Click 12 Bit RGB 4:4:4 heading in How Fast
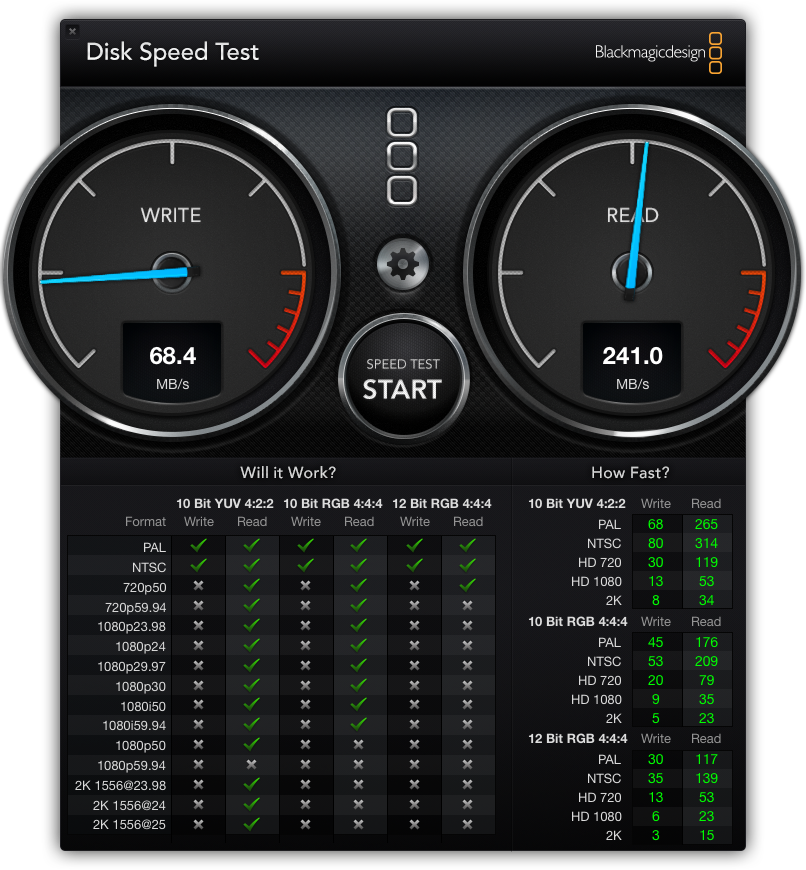This screenshot has height=870, width=806. [577, 739]
